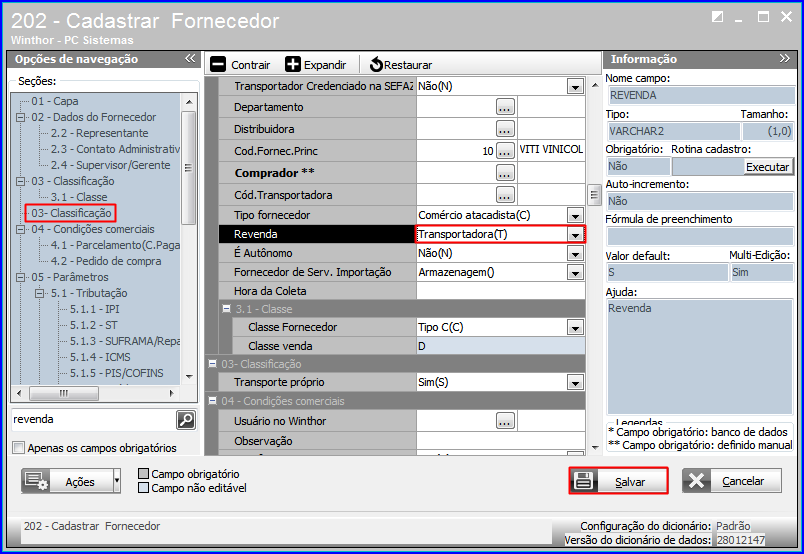Click the field grid vertical scrollbar thumb
Screen dimensions: 804x554
pos(594,195)
